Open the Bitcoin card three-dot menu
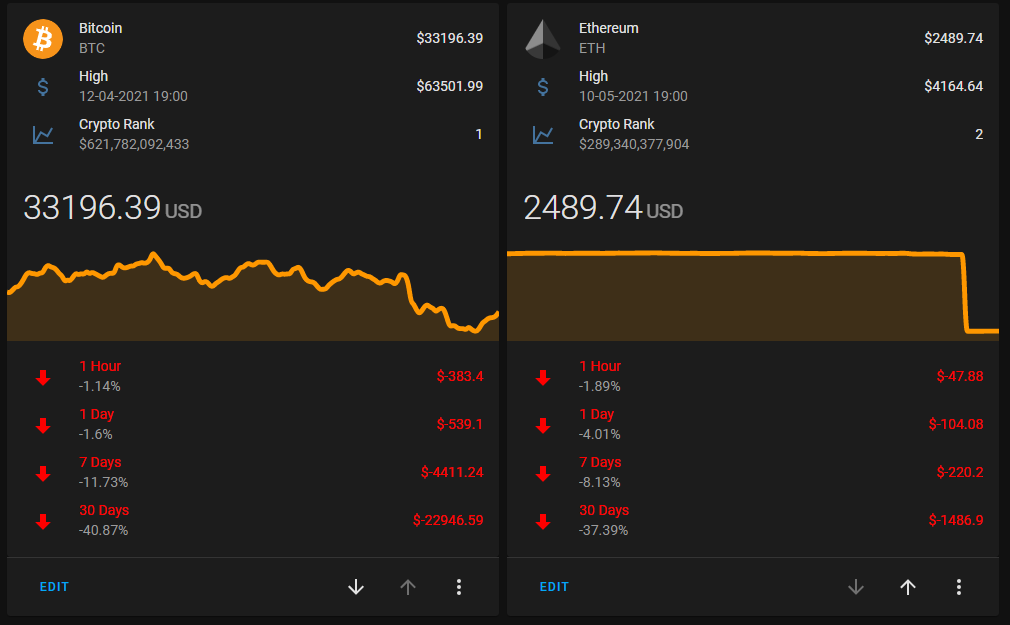The height and width of the screenshot is (625, 1010). pos(459,587)
